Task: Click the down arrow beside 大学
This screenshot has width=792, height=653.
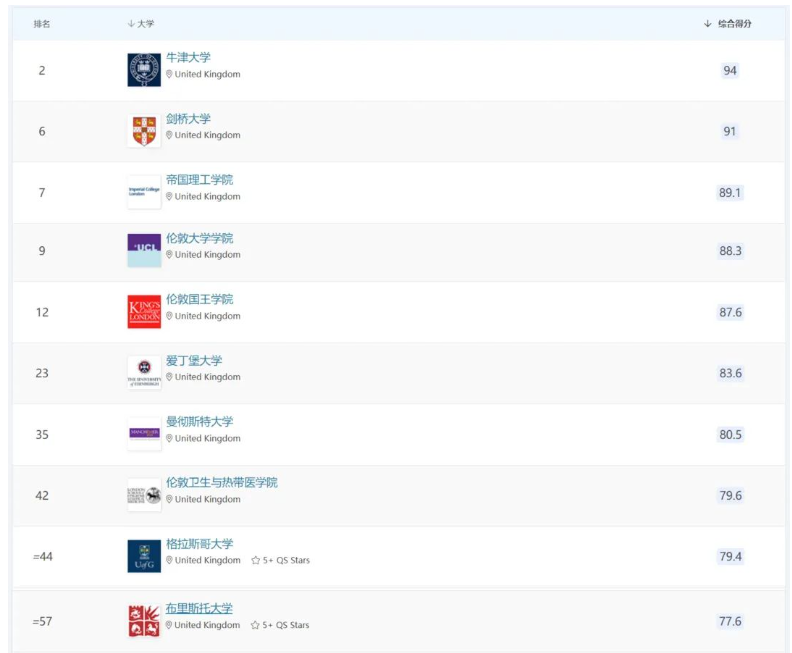Action: pyautogui.click(x=131, y=24)
